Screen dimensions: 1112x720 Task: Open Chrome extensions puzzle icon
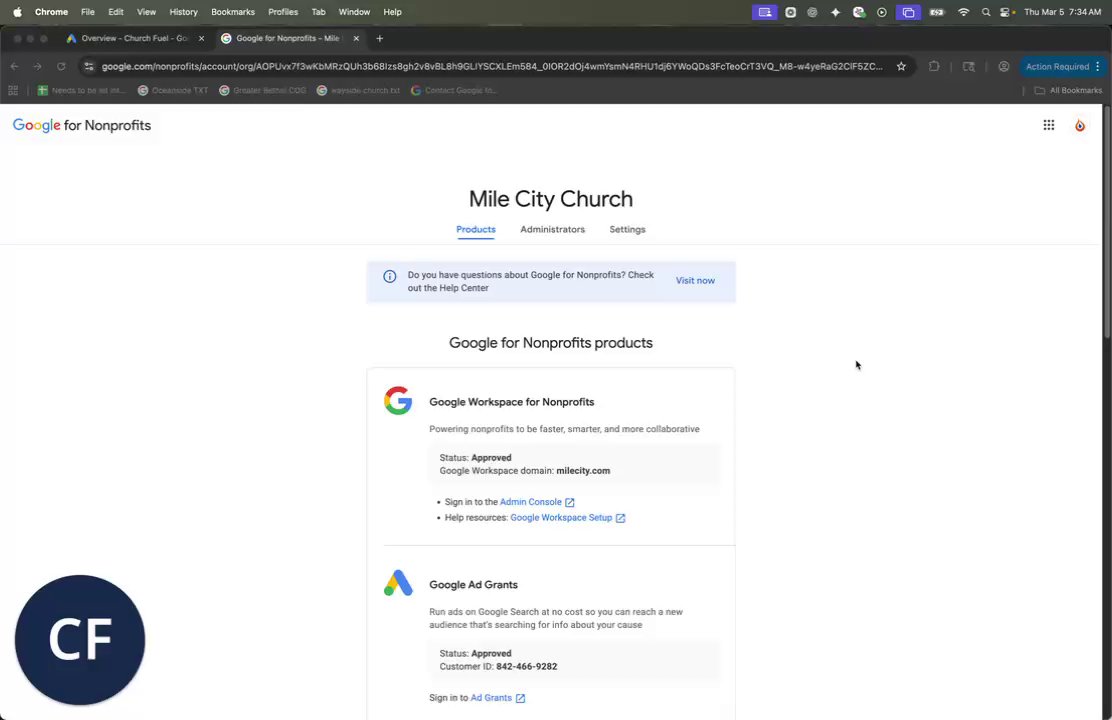point(934,67)
